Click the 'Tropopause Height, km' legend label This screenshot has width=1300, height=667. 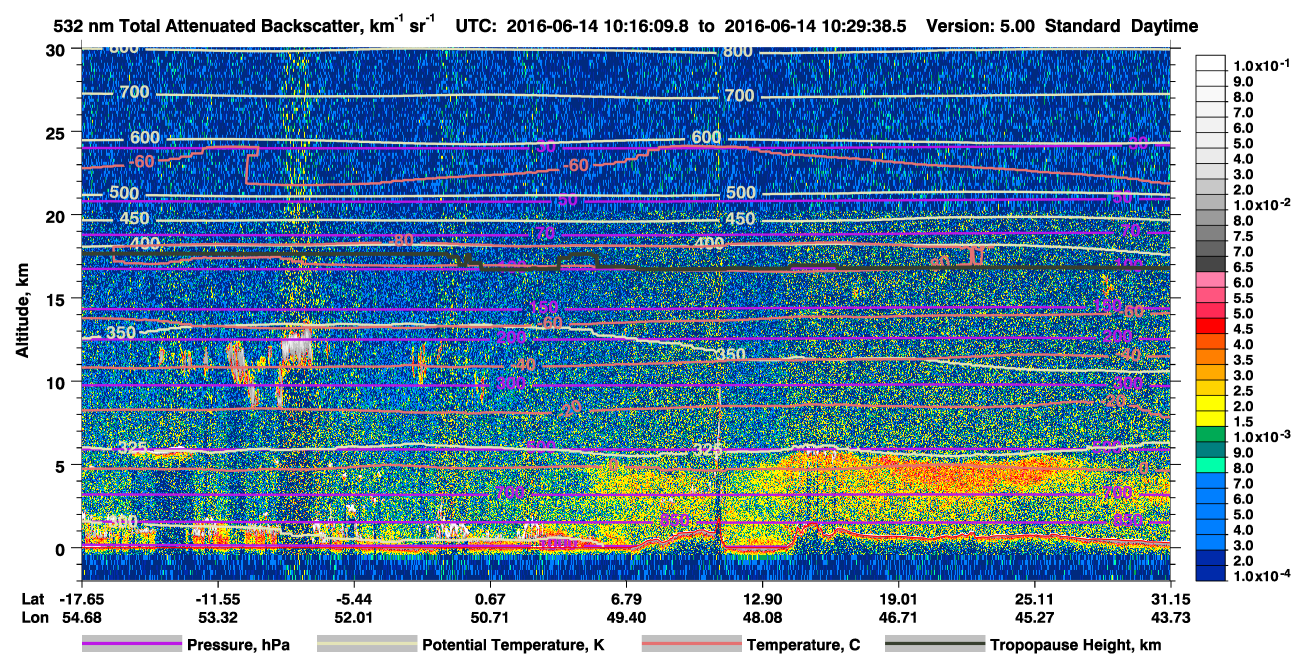tap(1076, 646)
